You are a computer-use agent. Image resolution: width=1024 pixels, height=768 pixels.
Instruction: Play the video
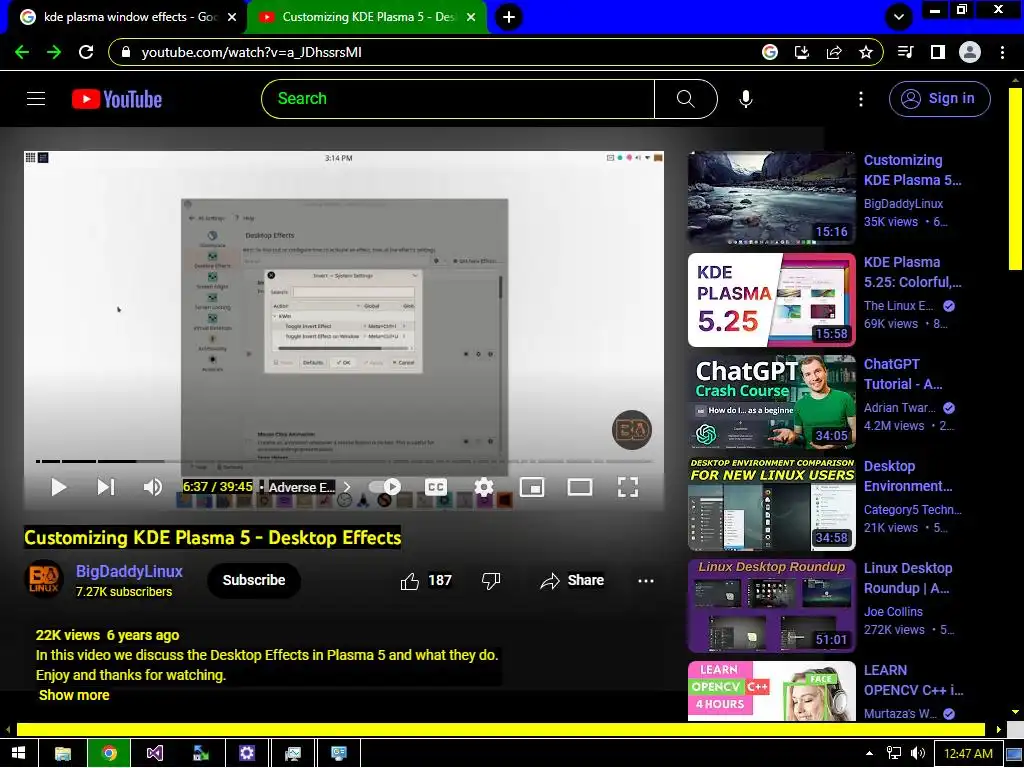(58, 487)
